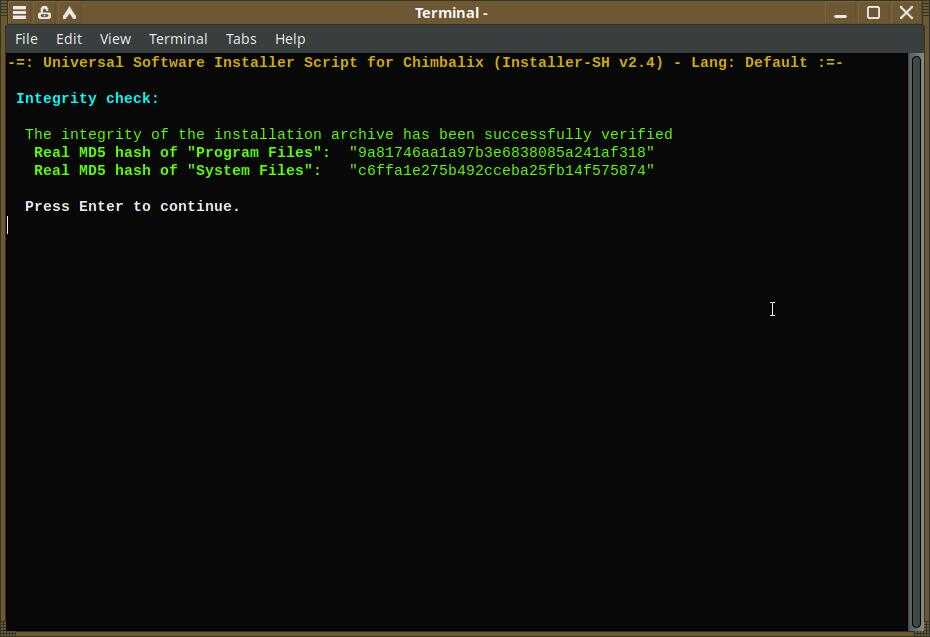The height and width of the screenshot is (637, 930).
Task: Click the "Press Enter to continue." prompt
Action: pos(132,207)
